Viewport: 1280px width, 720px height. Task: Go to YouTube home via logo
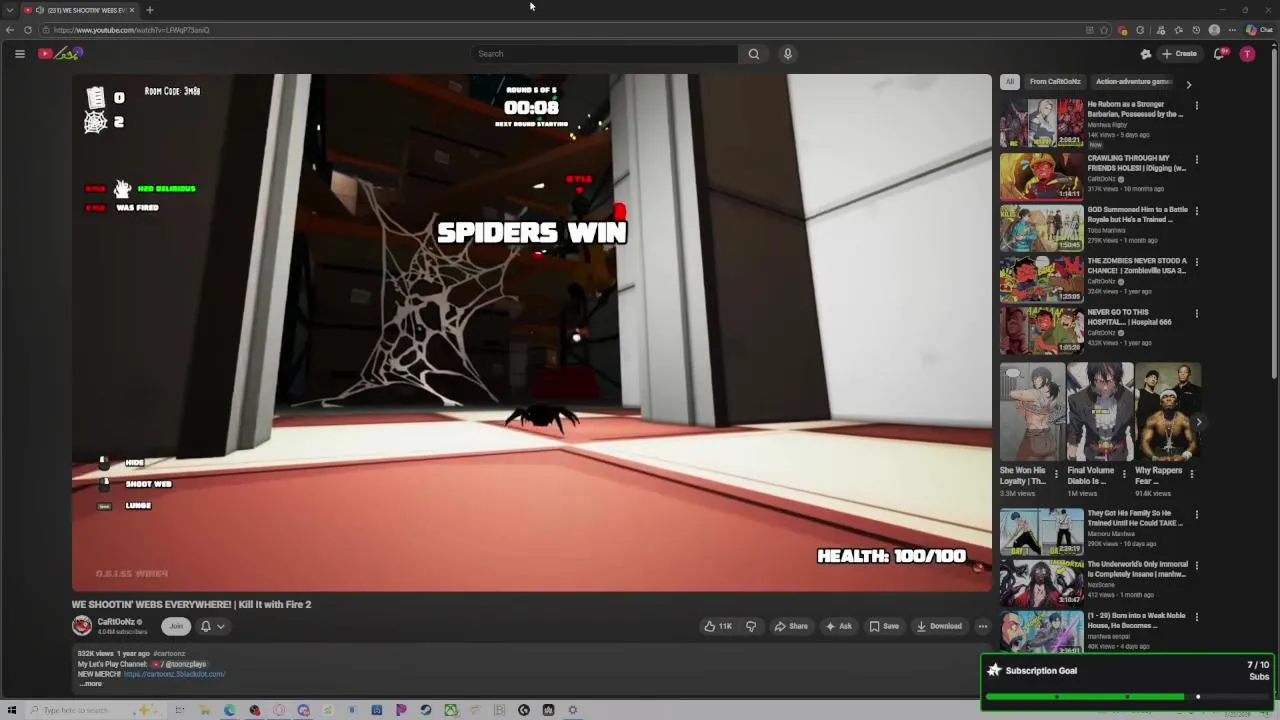[60, 54]
